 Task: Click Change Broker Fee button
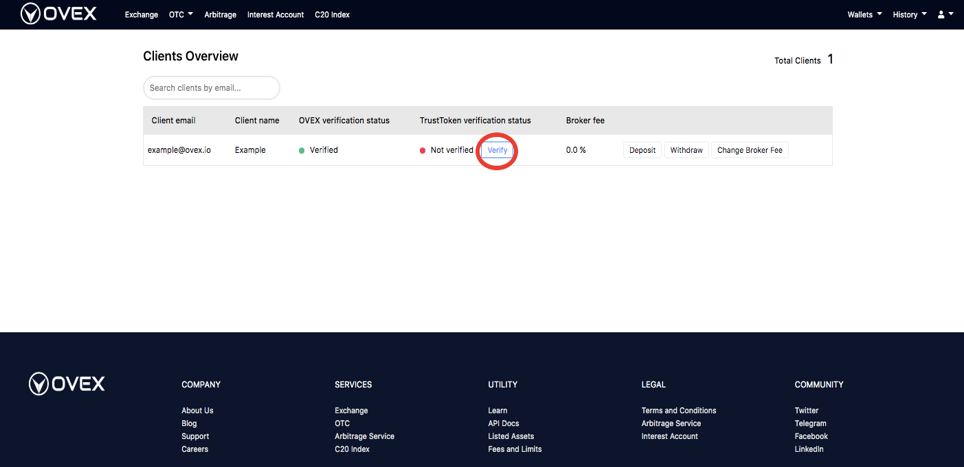749,150
